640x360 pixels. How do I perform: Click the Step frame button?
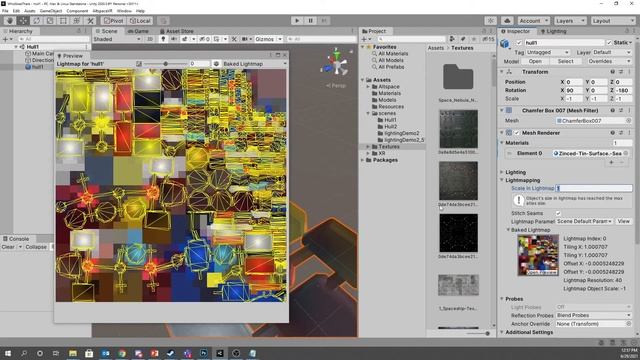[324, 20]
